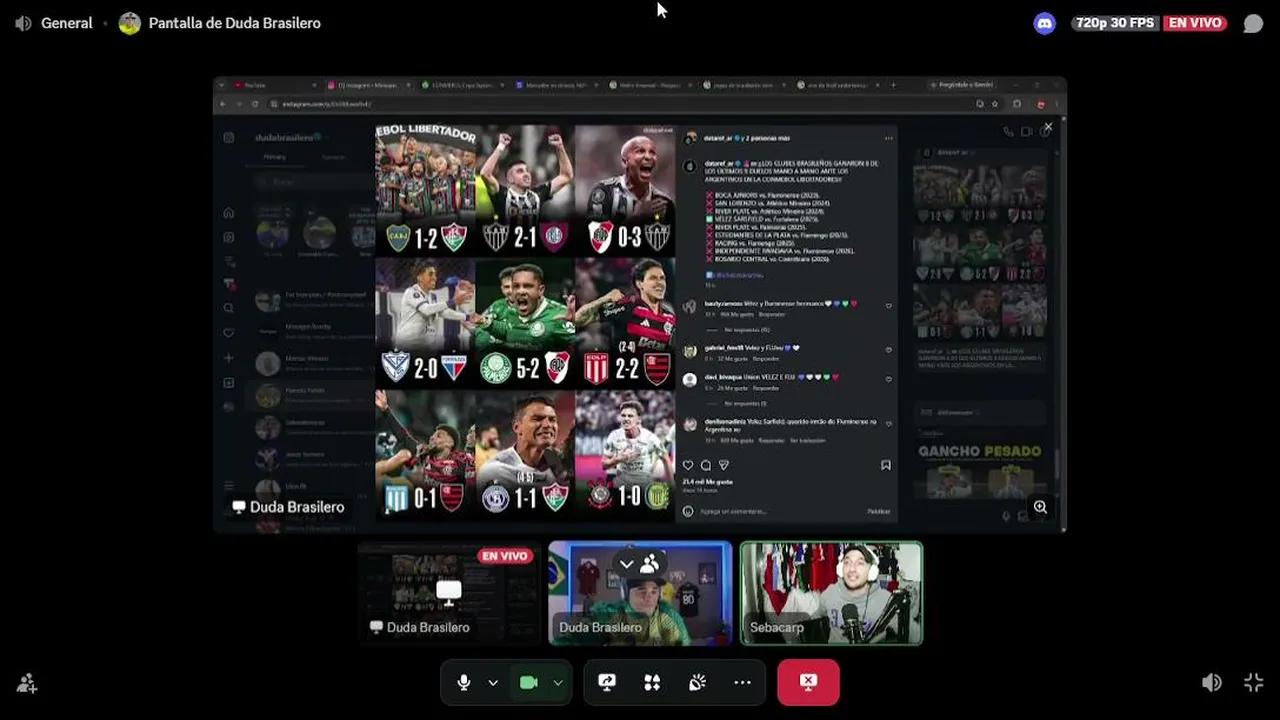The height and width of the screenshot is (720, 1280).
Task: Select the Sebacarp camera tile
Action: [831, 593]
